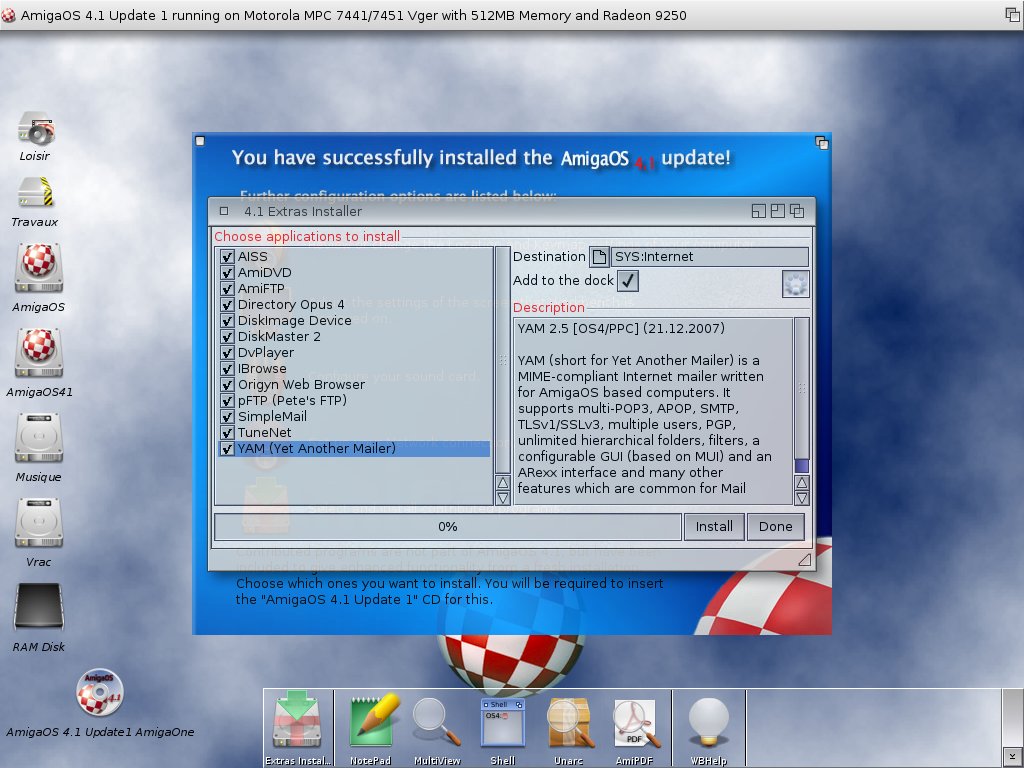Click the applications list scroll-down arrow
The image size is (1024, 768).
tap(503, 498)
